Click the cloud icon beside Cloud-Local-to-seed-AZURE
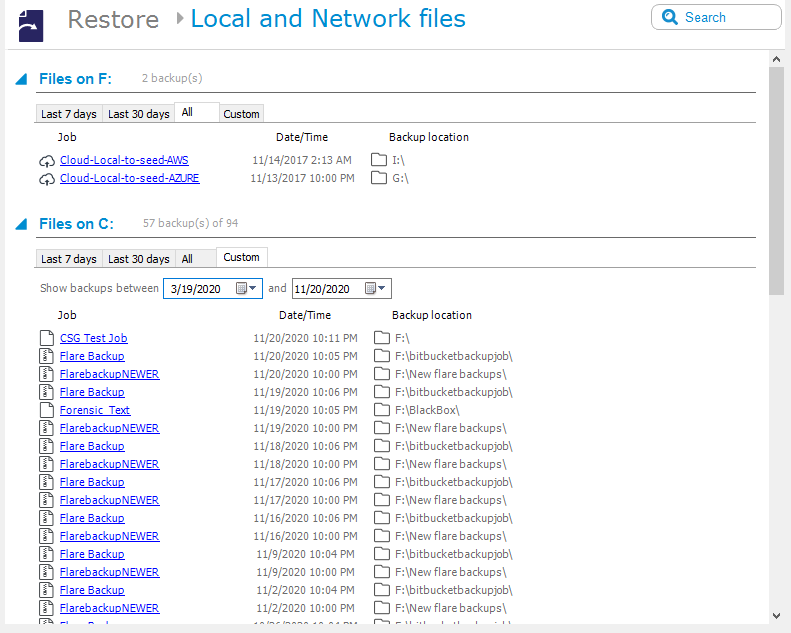791x633 pixels. click(46, 179)
